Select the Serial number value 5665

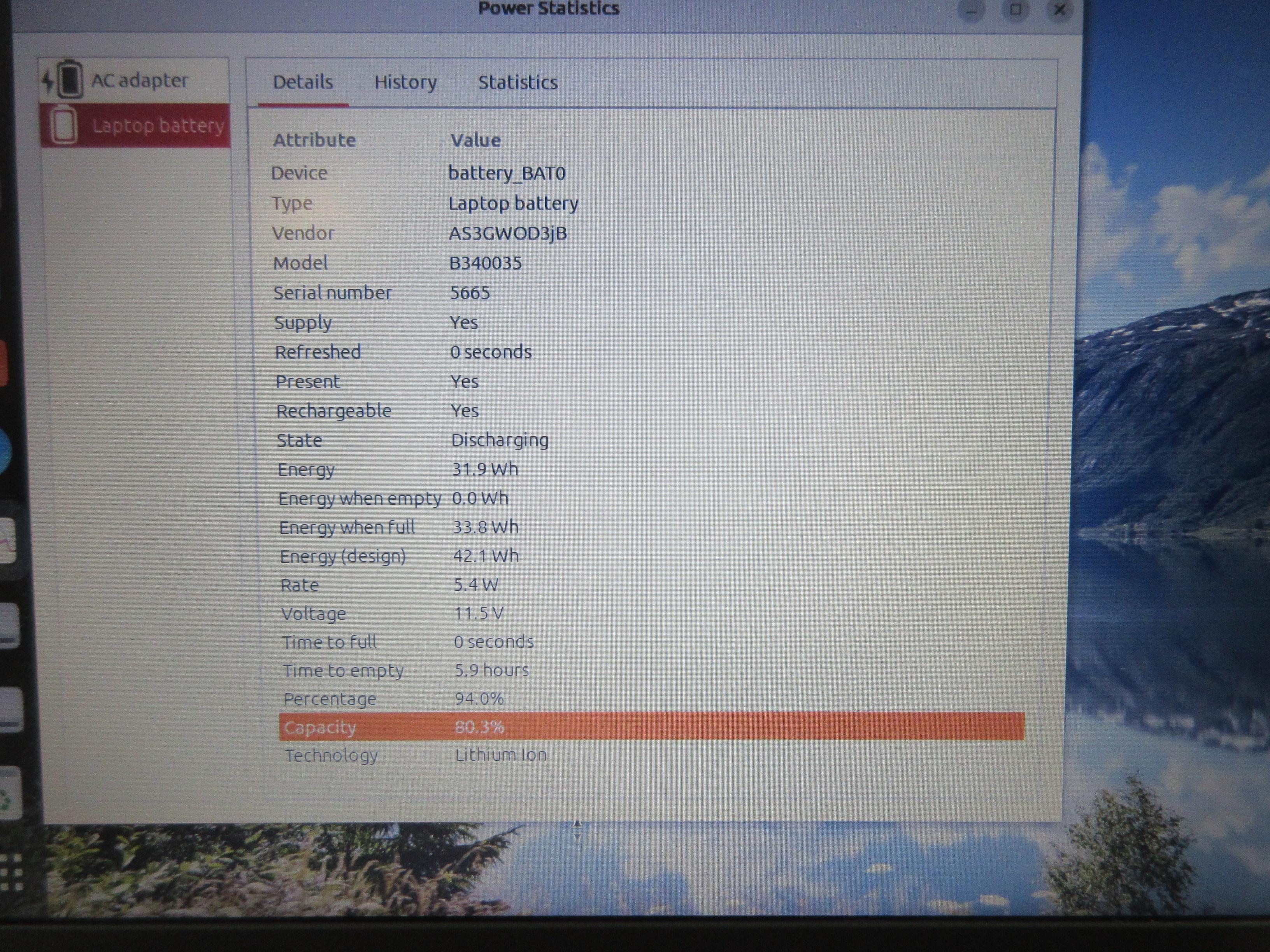pos(470,293)
